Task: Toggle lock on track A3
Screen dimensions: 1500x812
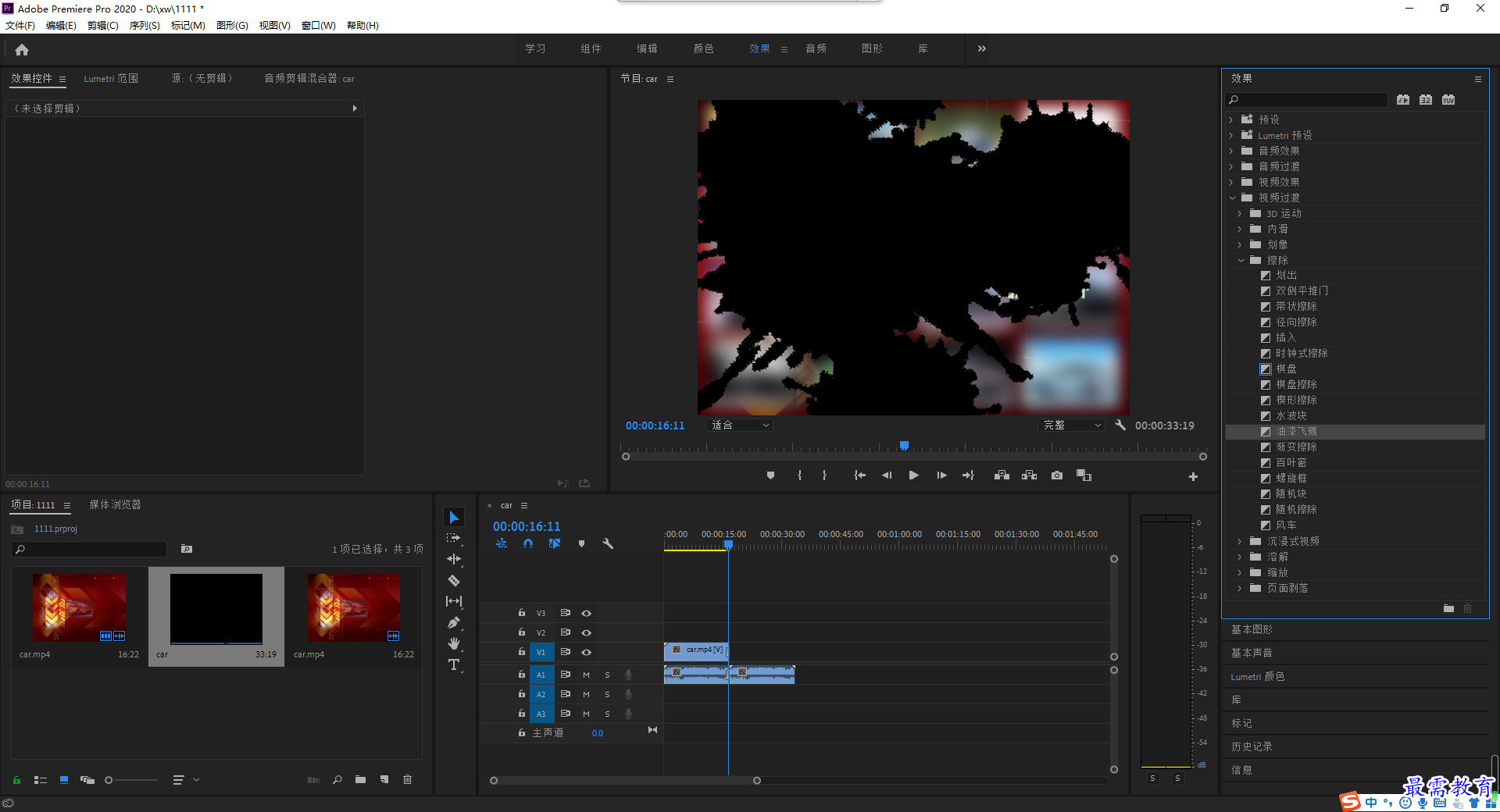Action: tap(522, 713)
